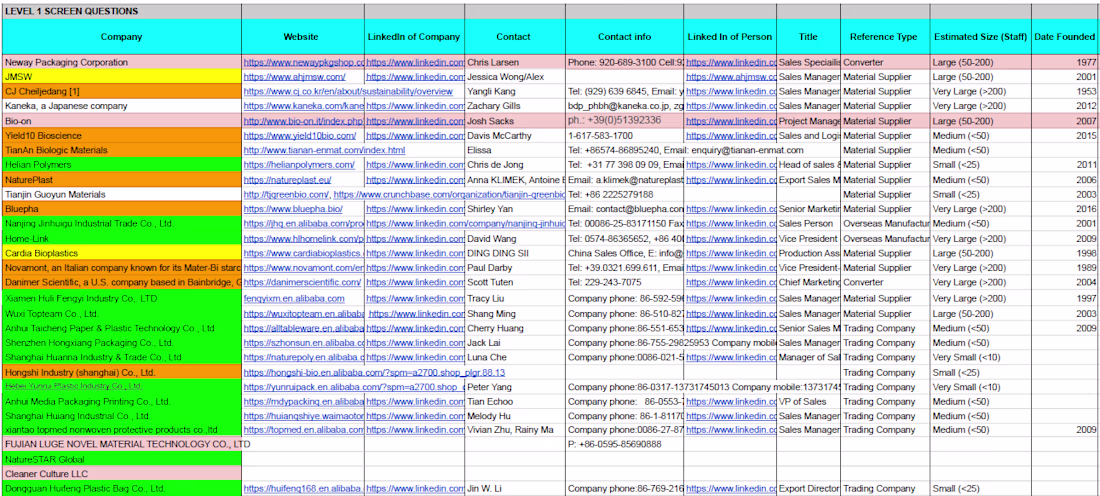Select contact Chris Larsen cell

[515, 62]
